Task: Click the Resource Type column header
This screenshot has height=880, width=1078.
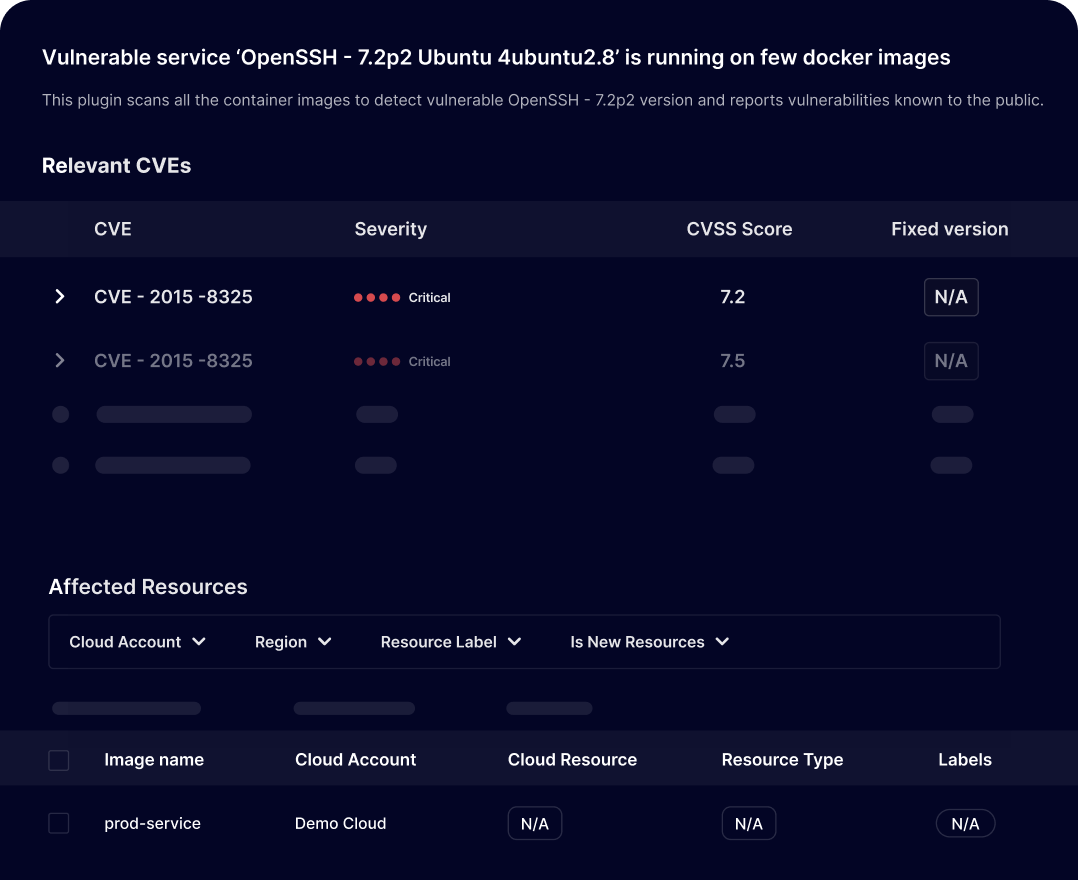Action: (782, 760)
